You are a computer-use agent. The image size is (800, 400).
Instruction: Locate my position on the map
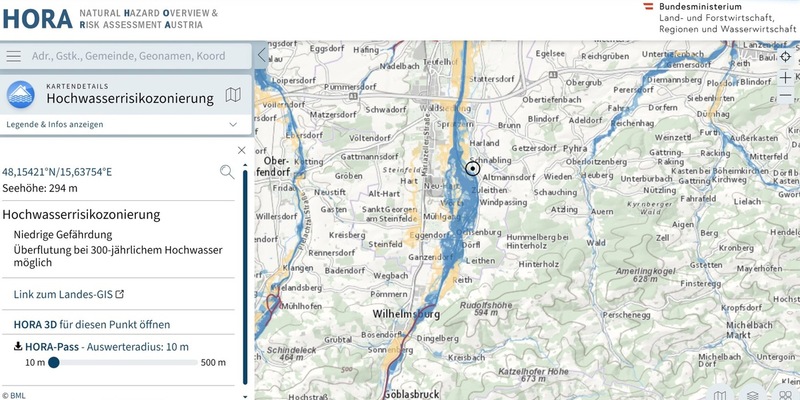coord(786,56)
